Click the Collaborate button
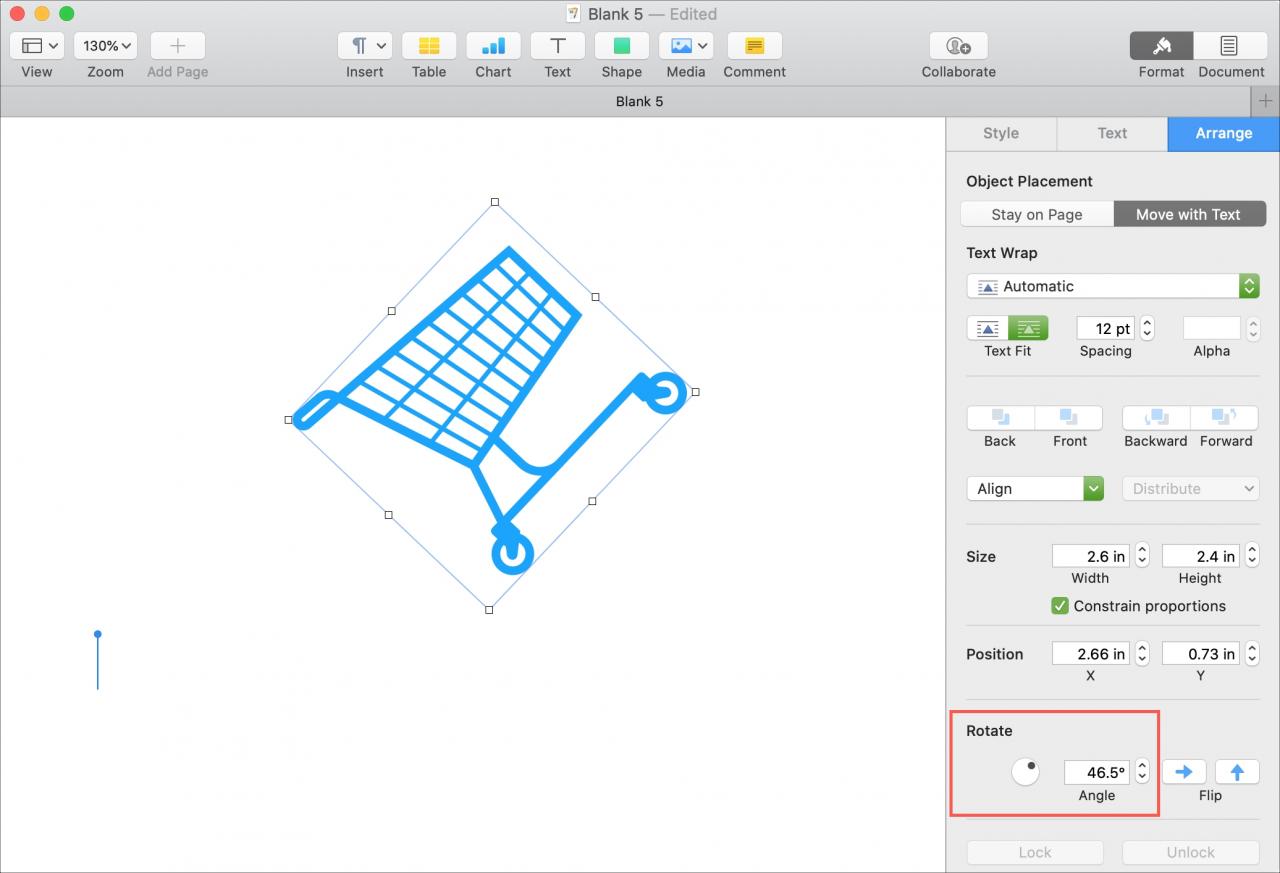Image resolution: width=1280 pixels, height=873 pixels. 958,46
